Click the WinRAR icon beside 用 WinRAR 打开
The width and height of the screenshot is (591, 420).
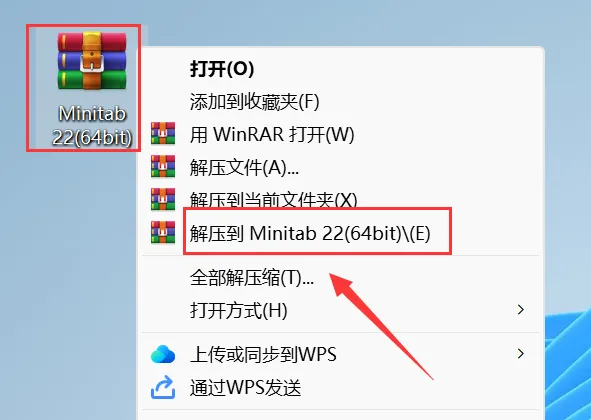click(x=163, y=133)
